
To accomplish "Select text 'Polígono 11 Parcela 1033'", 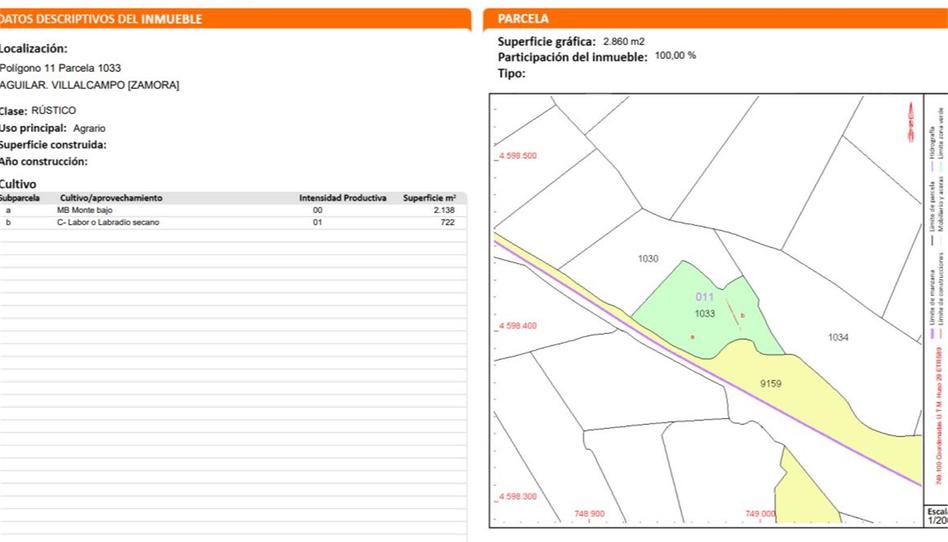I will (x=60, y=68).
